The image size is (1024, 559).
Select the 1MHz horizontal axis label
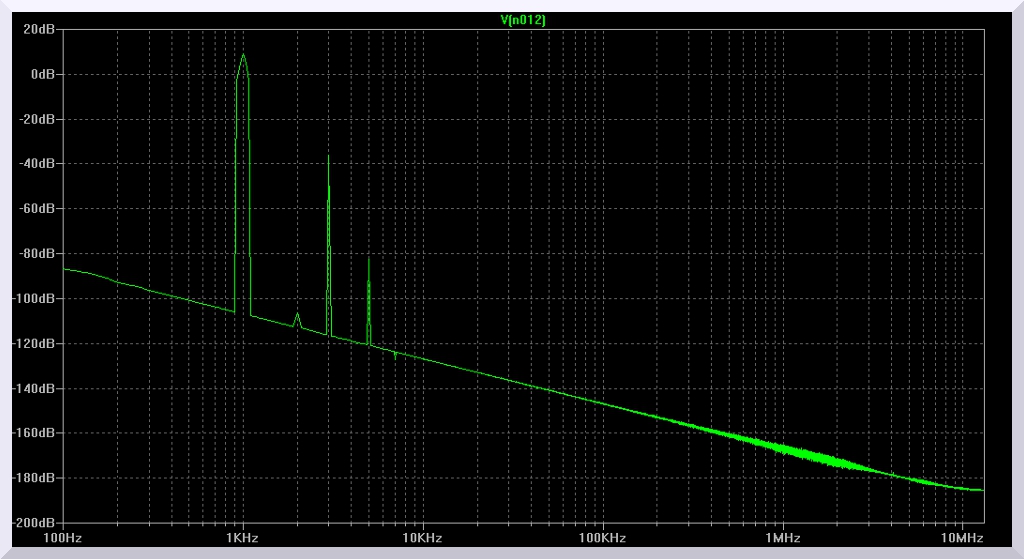[782, 538]
